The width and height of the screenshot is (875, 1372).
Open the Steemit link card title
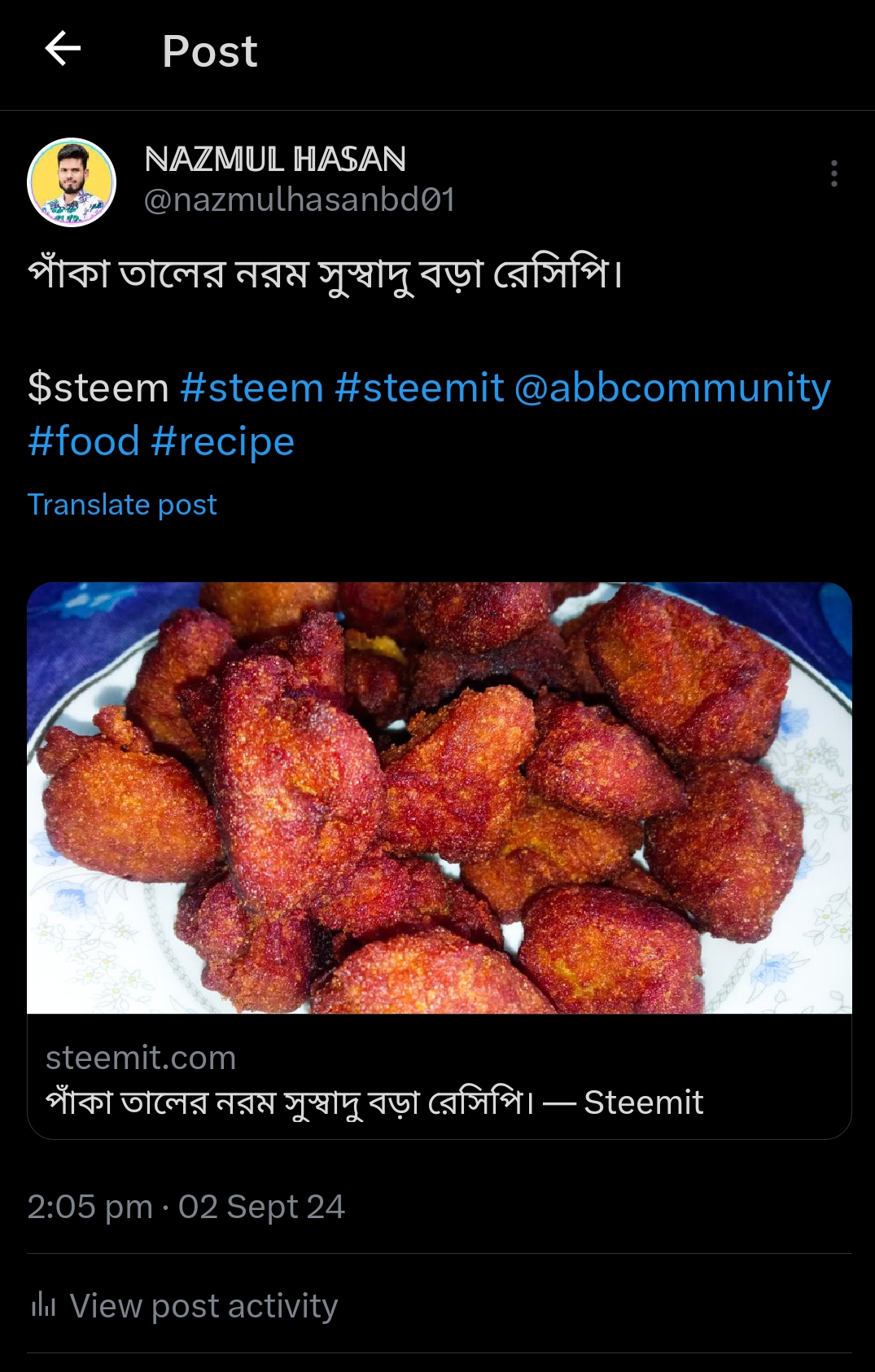click(x=374, y=1102)
